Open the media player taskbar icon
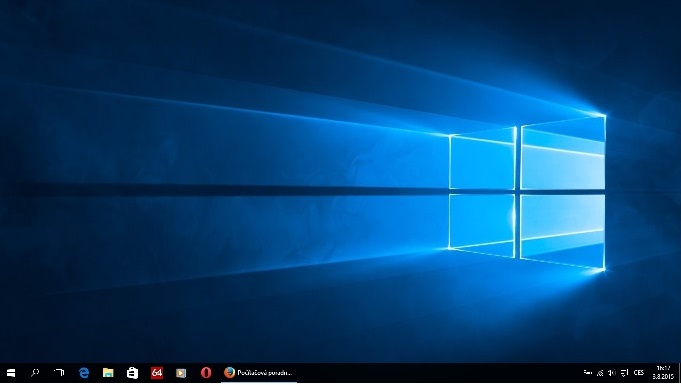 (181, 373)
